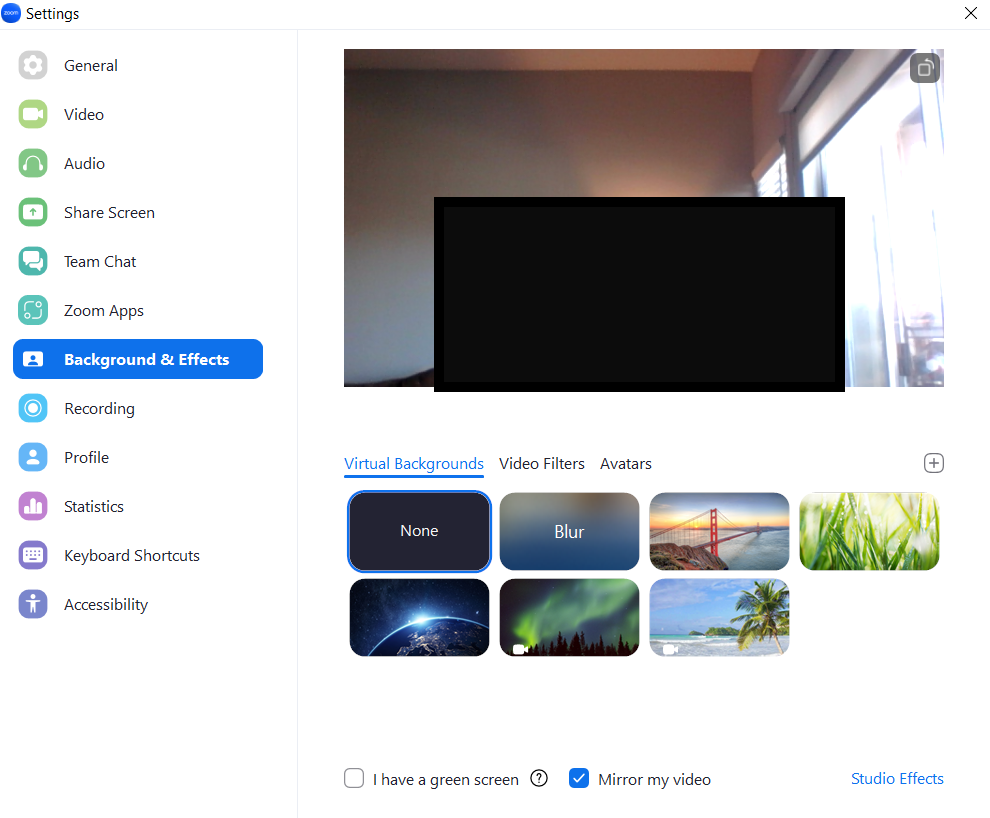The height and width of the screenshot is (818, 990).
Task: Open the Share Screen icon
Action: (33, 212)
